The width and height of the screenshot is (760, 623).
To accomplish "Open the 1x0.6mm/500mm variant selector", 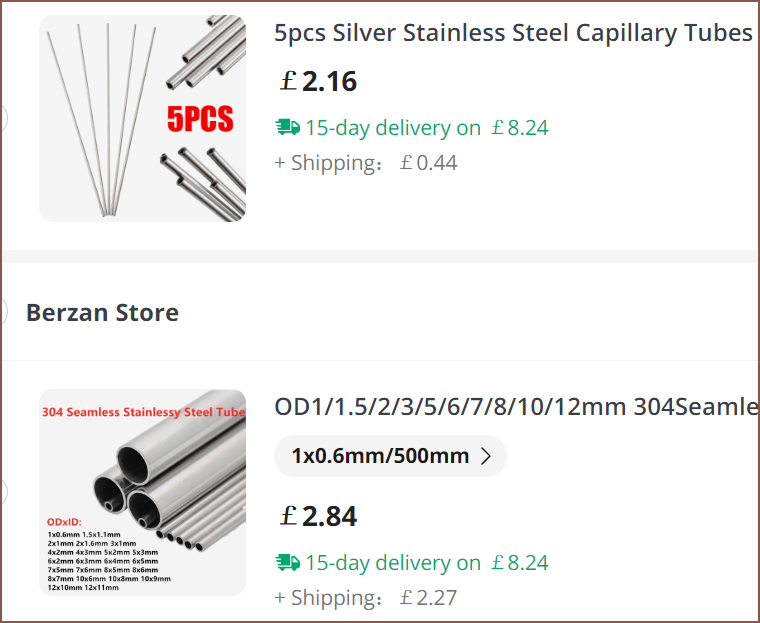I will (390, 456).
